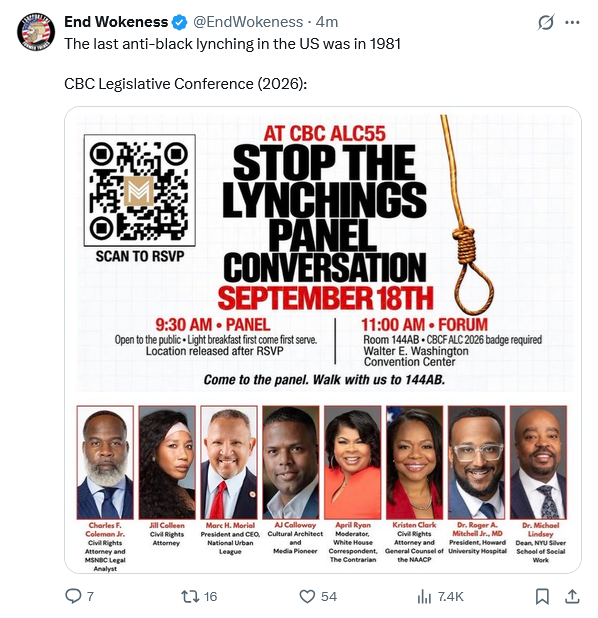Click the noose graphic on flyer
This screenshot has width=598, height=618.
pyautogui.click(x=468, y=215)
